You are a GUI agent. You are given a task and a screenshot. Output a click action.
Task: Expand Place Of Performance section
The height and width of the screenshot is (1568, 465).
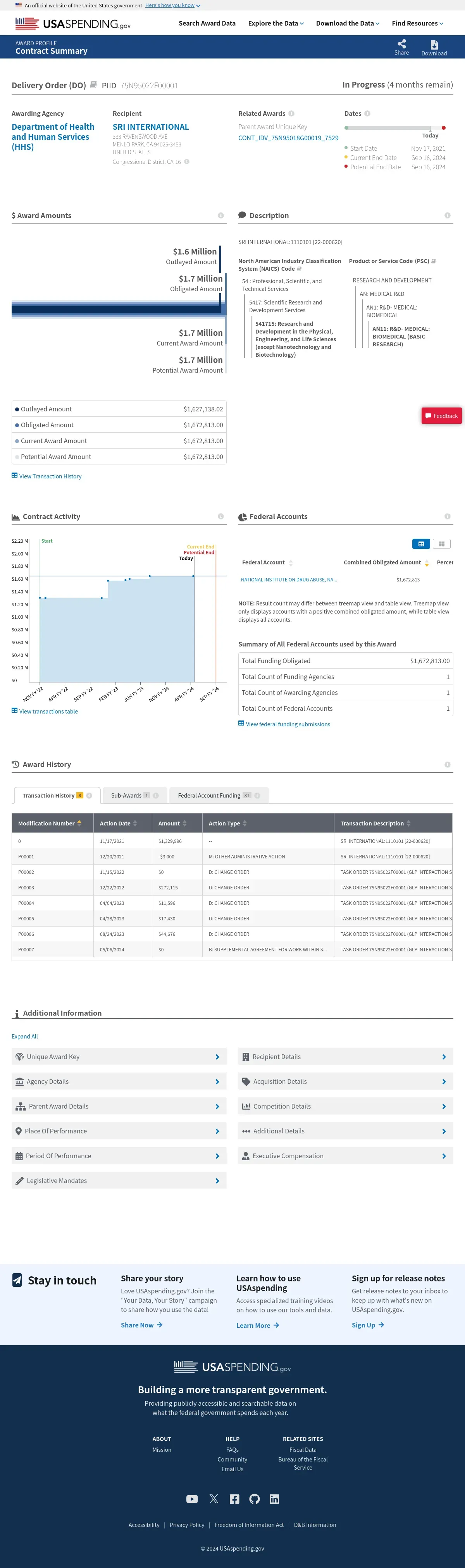click(x=119, y=1131)
